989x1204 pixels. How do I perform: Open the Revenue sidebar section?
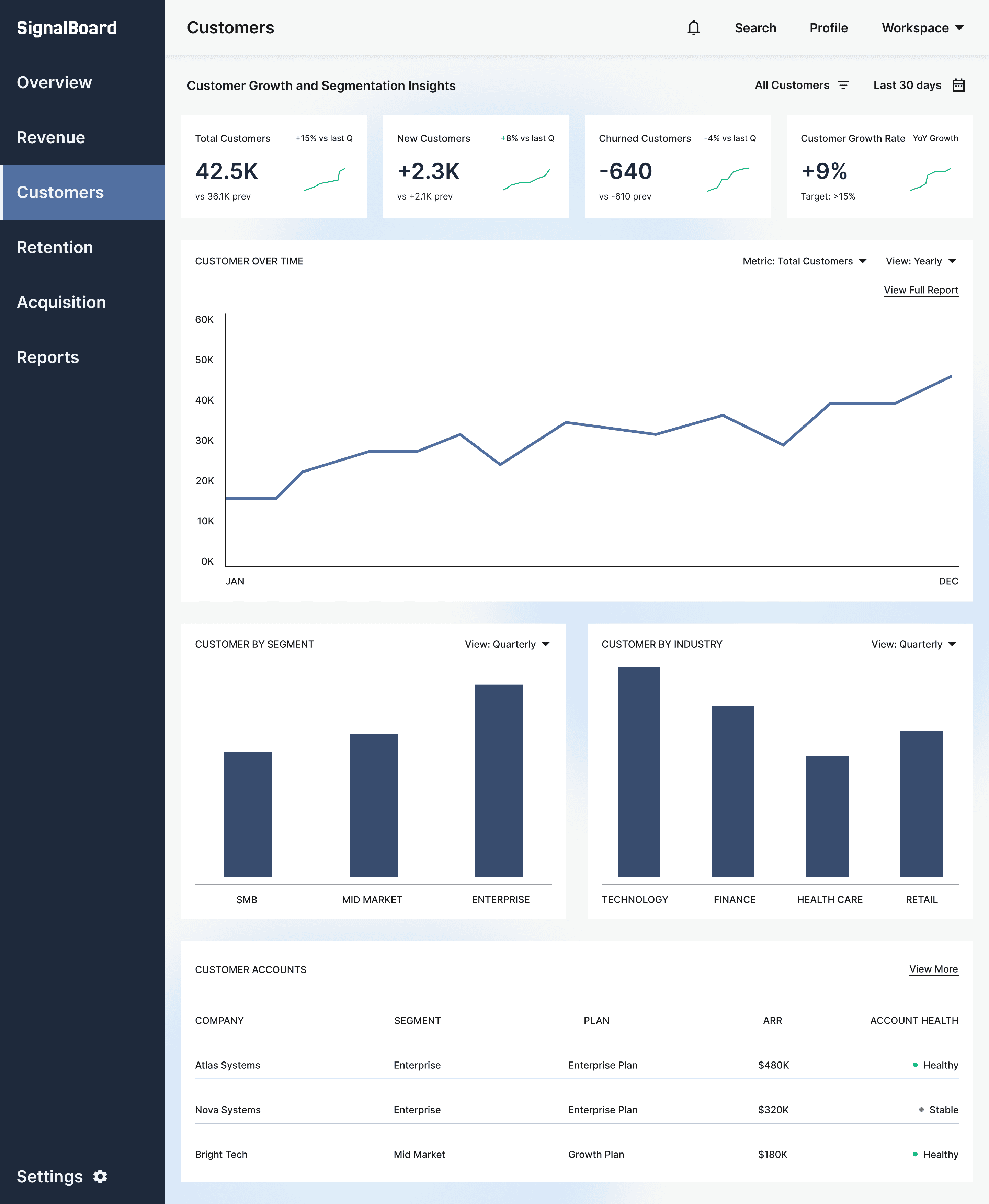click(x=51, y=137)
